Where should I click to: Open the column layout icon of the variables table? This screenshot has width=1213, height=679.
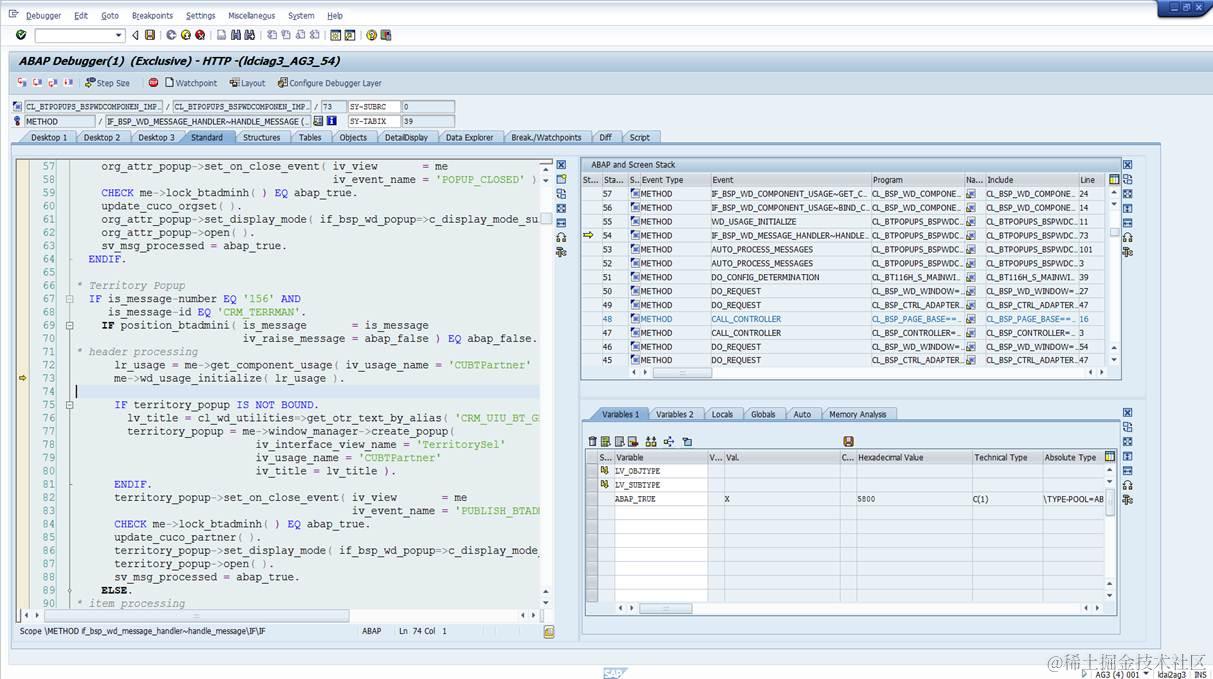(x=1109, y=457)
